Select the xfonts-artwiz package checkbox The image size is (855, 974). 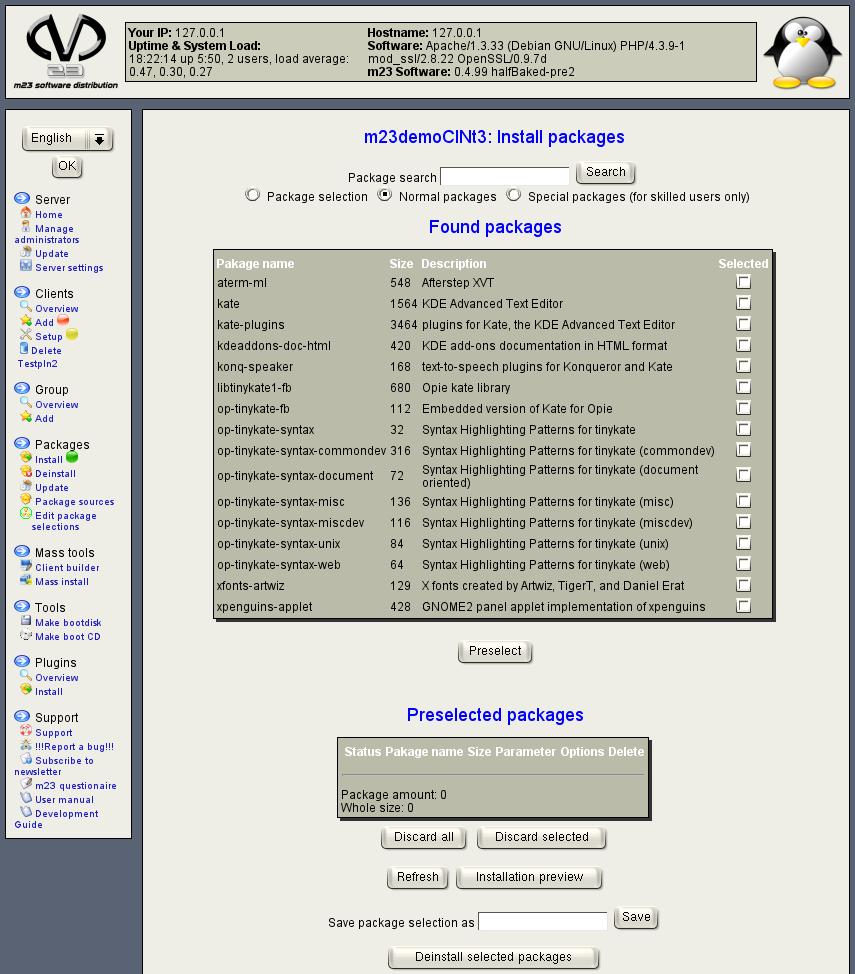coord(743,585)
